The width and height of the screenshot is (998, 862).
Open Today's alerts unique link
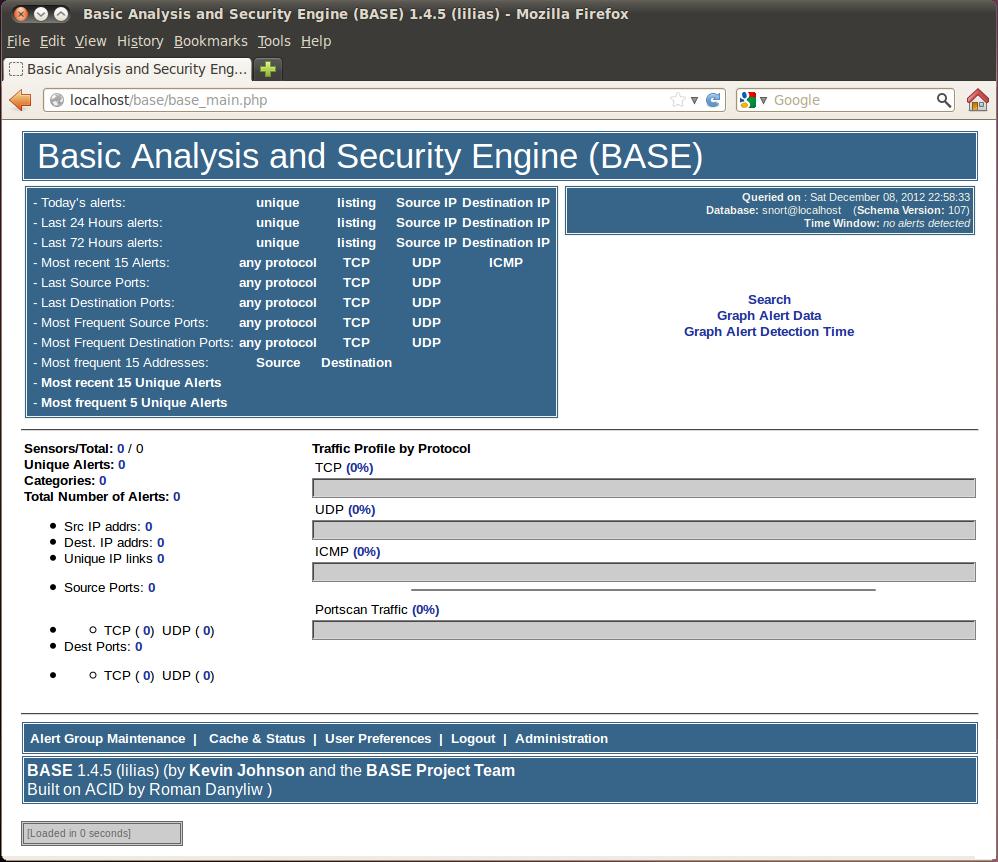pos(278,202)
